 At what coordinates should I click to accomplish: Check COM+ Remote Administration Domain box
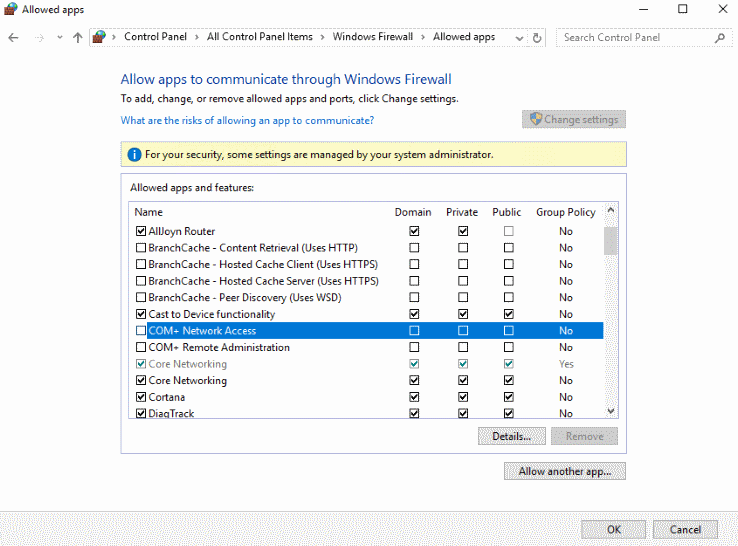pyautogui.click(x=414, y=347)
